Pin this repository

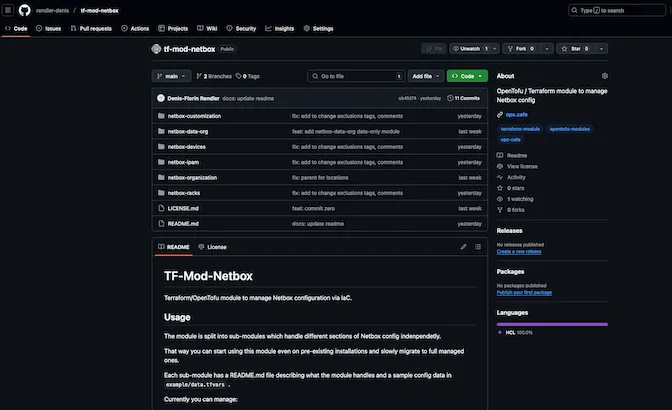pos(434,49)
